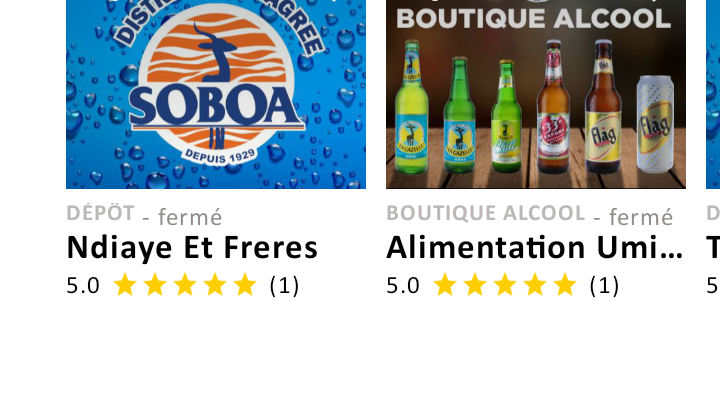The width and height of the screenshot is (720, 400).
Task: Open the Boutique Alcool bottles image
Action: [536, 94]
